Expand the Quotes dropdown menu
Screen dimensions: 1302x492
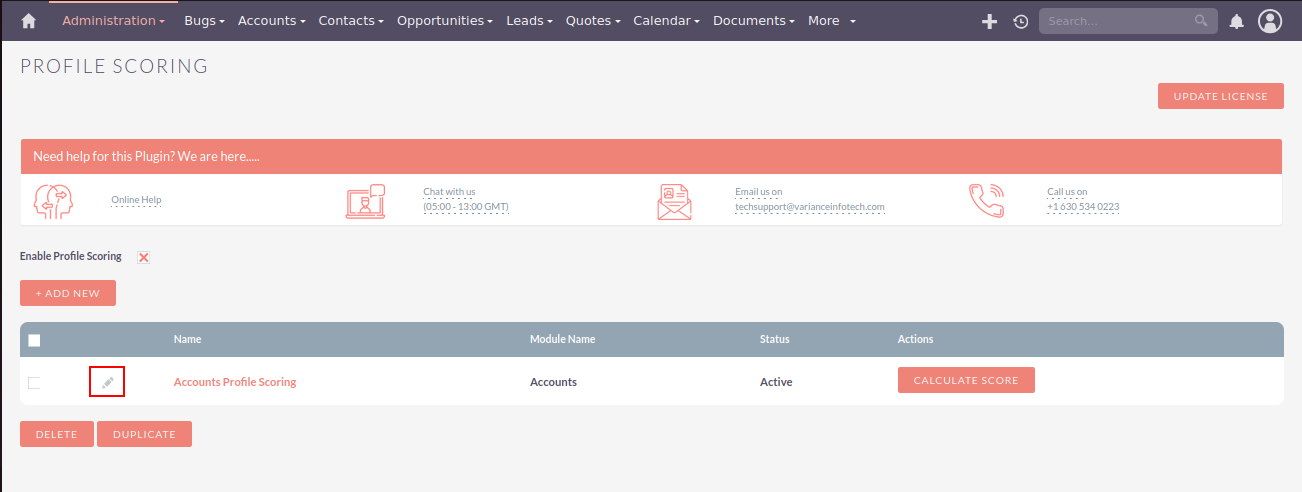tap(593, 20)
